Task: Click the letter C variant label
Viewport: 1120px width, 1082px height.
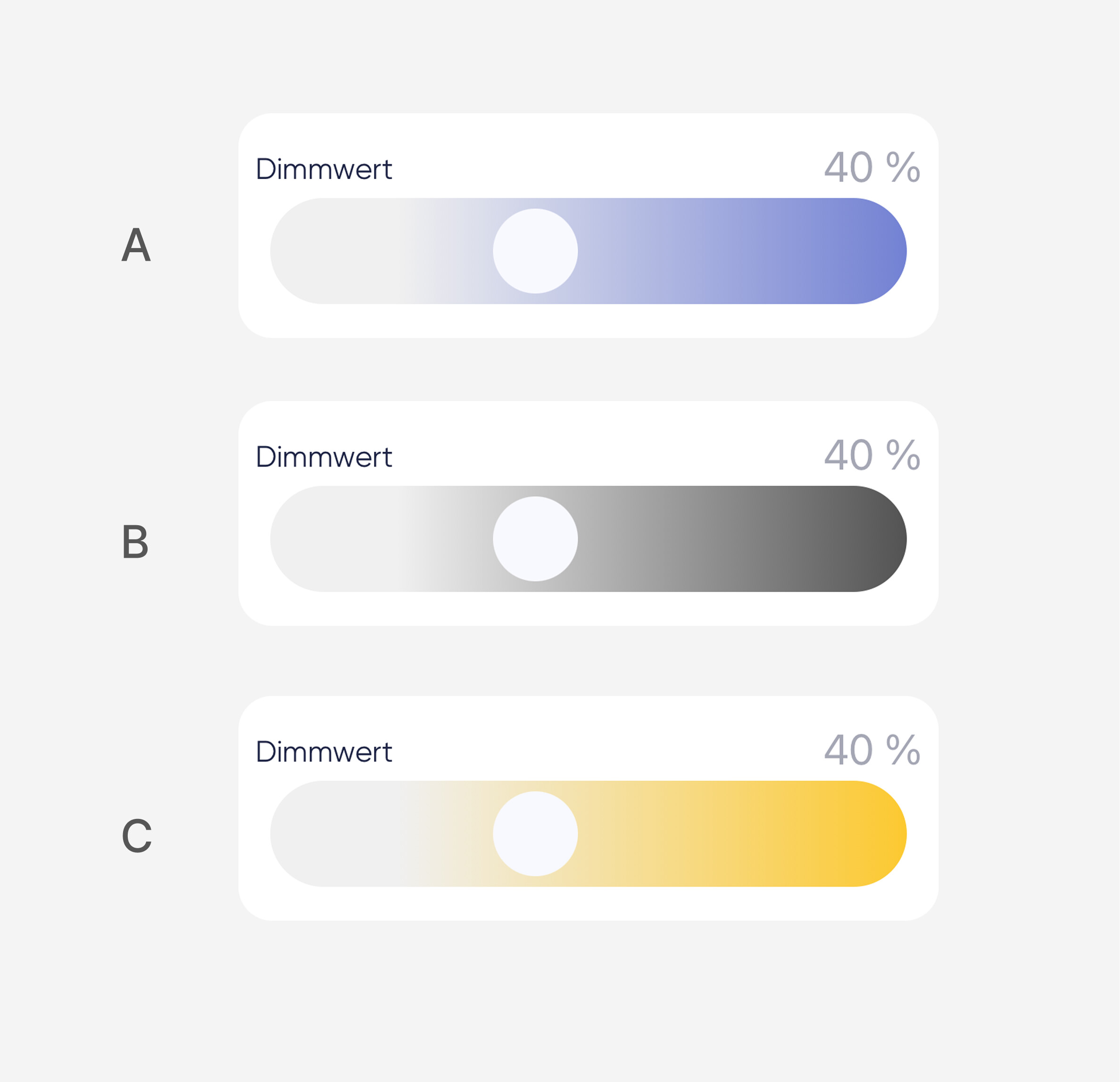Action: coord(137,836)
